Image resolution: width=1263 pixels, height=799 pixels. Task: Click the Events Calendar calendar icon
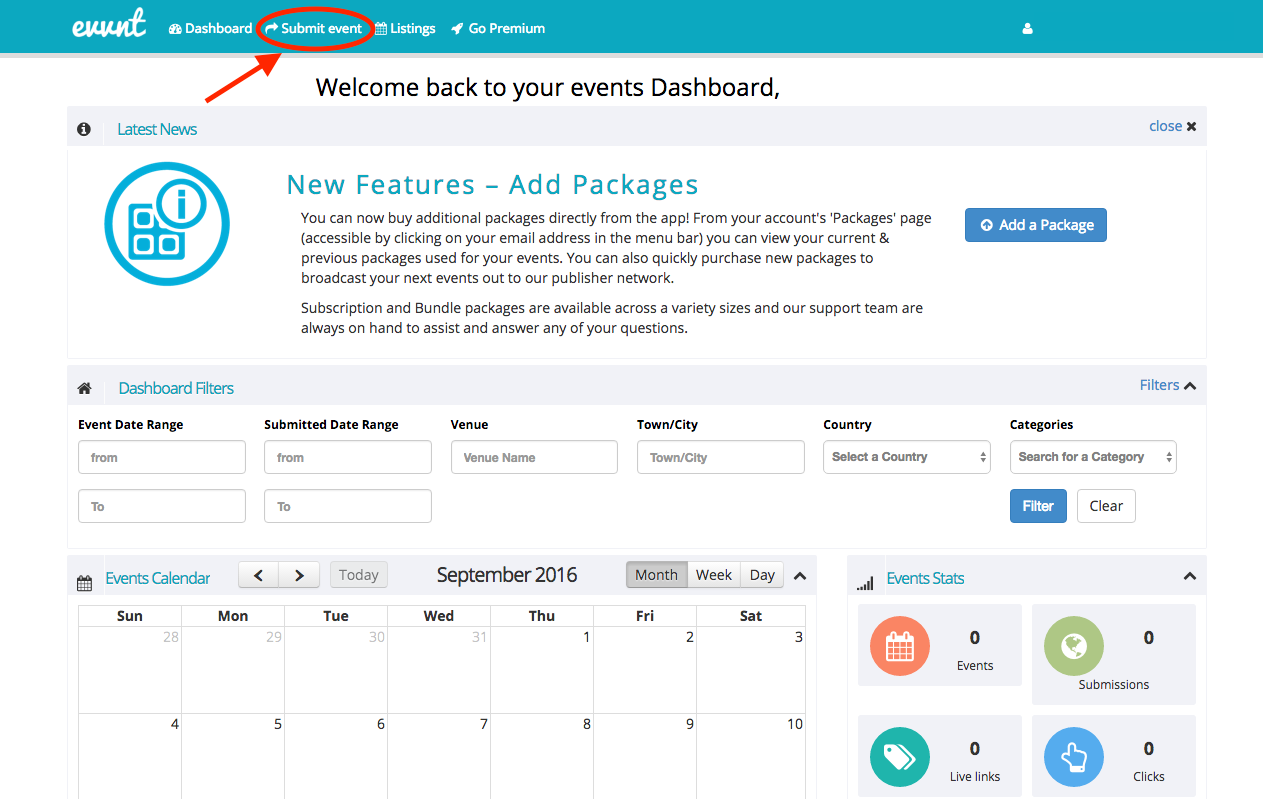pyautogui.click(x=85, y=582)
